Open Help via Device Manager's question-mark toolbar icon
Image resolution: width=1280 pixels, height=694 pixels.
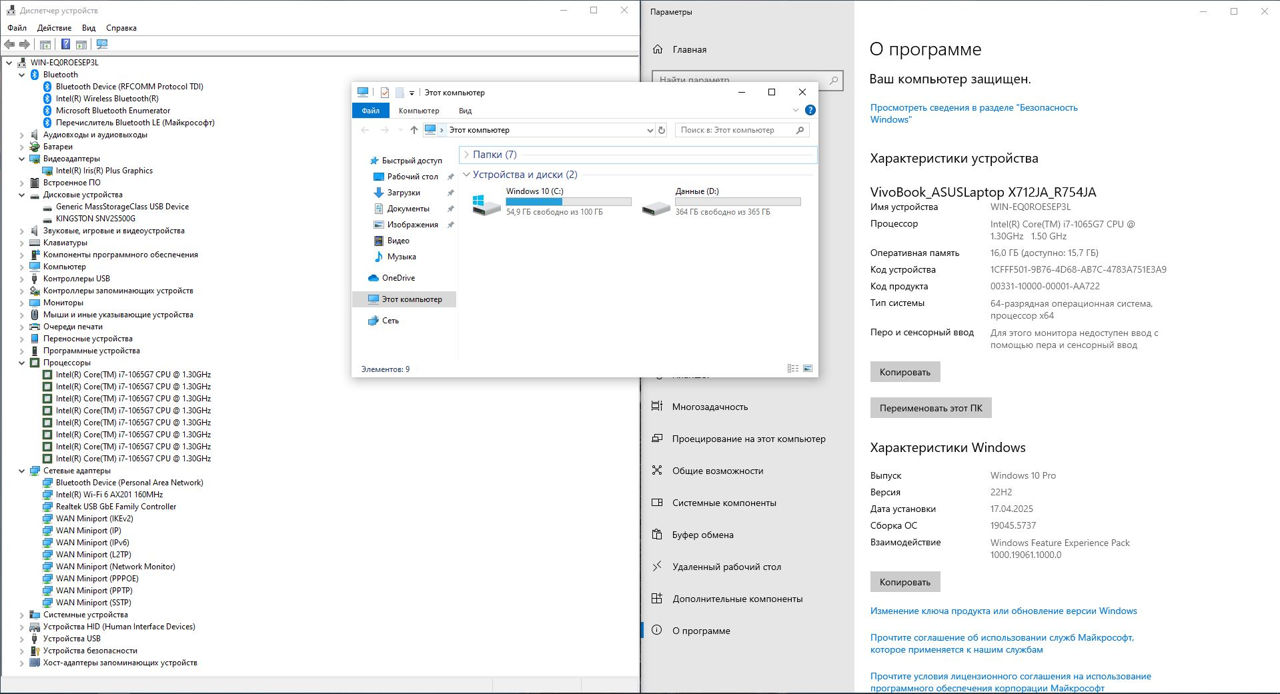[x=66, y=44]
